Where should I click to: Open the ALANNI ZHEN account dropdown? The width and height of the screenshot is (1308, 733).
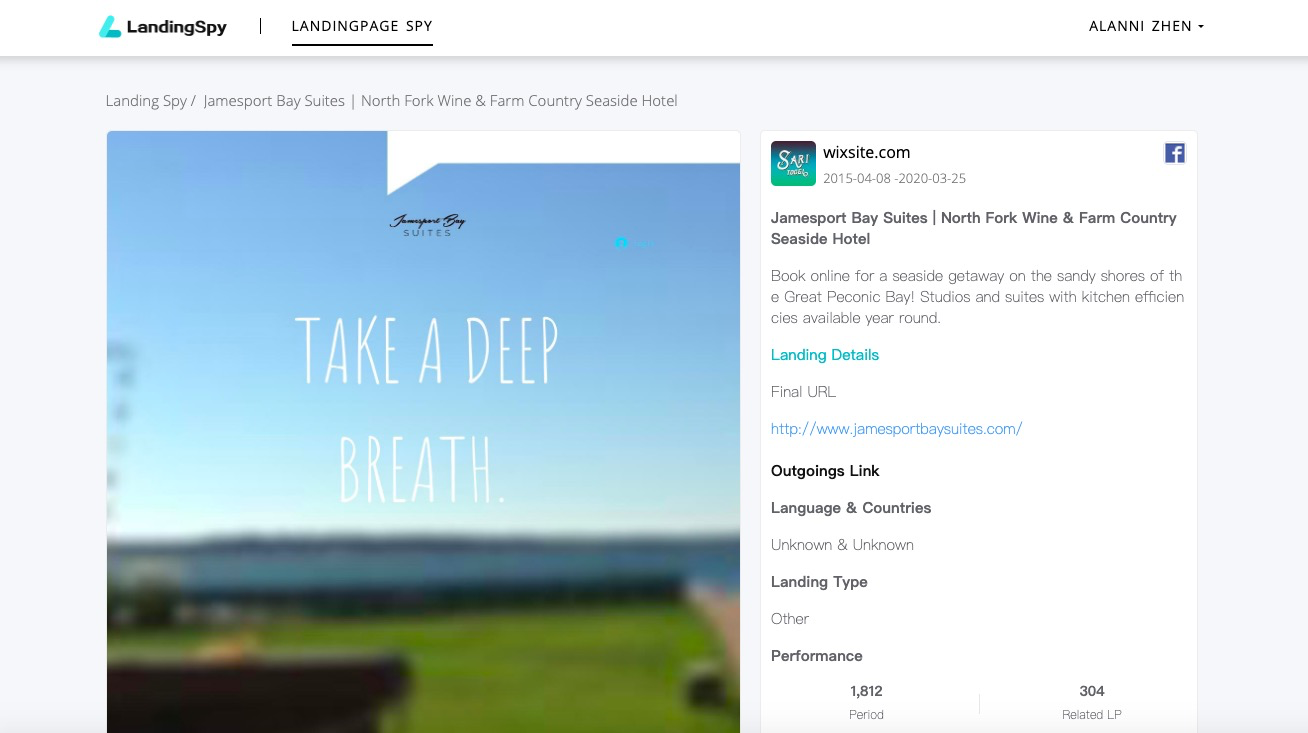click(1146, 26)
